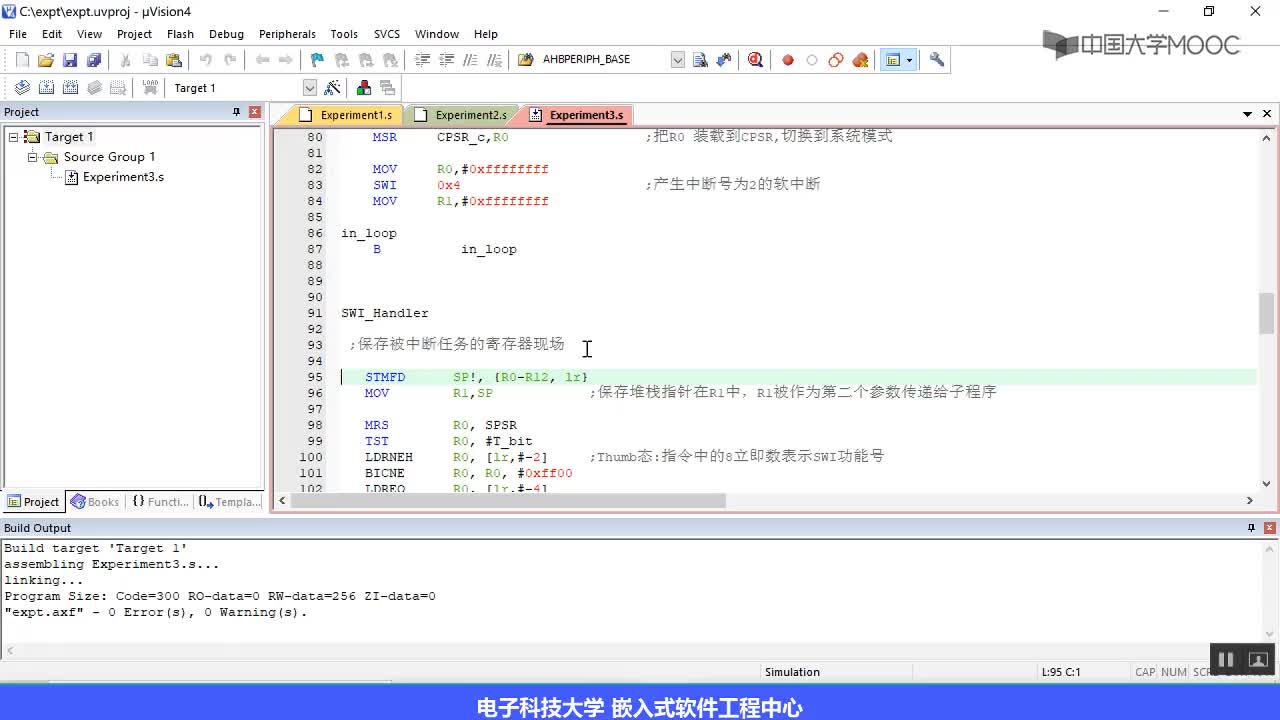
Task: Translate current file build icon
Action: 22,88
